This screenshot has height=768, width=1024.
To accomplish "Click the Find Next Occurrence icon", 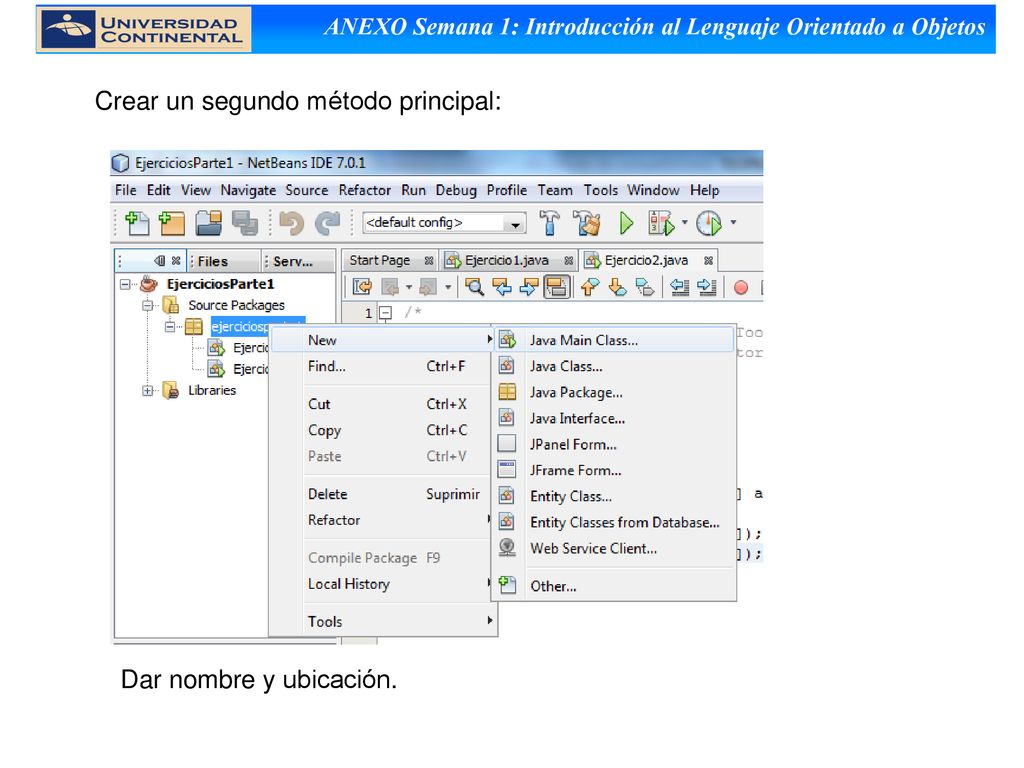I will tap(528, 287).
